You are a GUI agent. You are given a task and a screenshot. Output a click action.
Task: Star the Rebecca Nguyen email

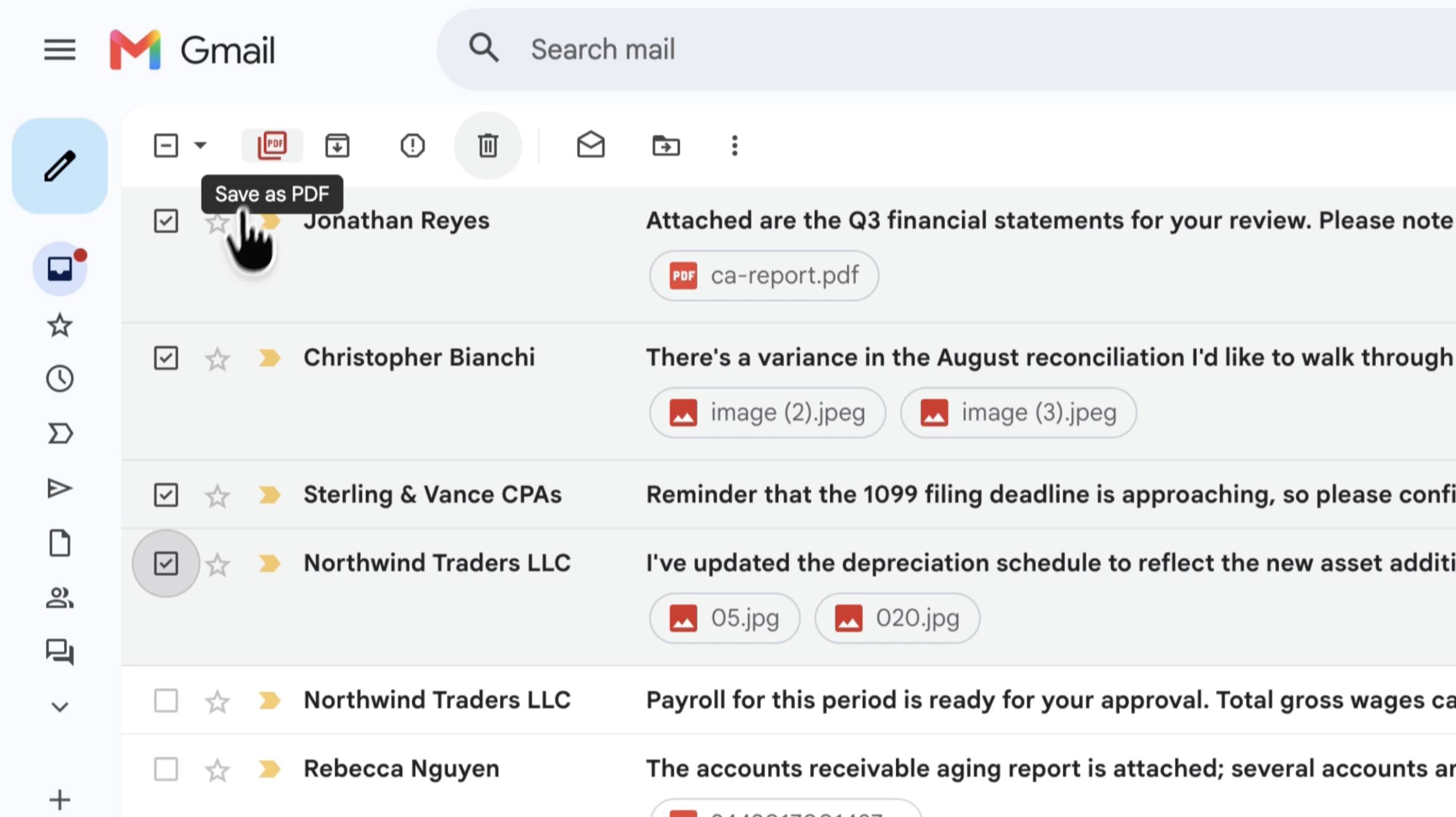[217, 770]
